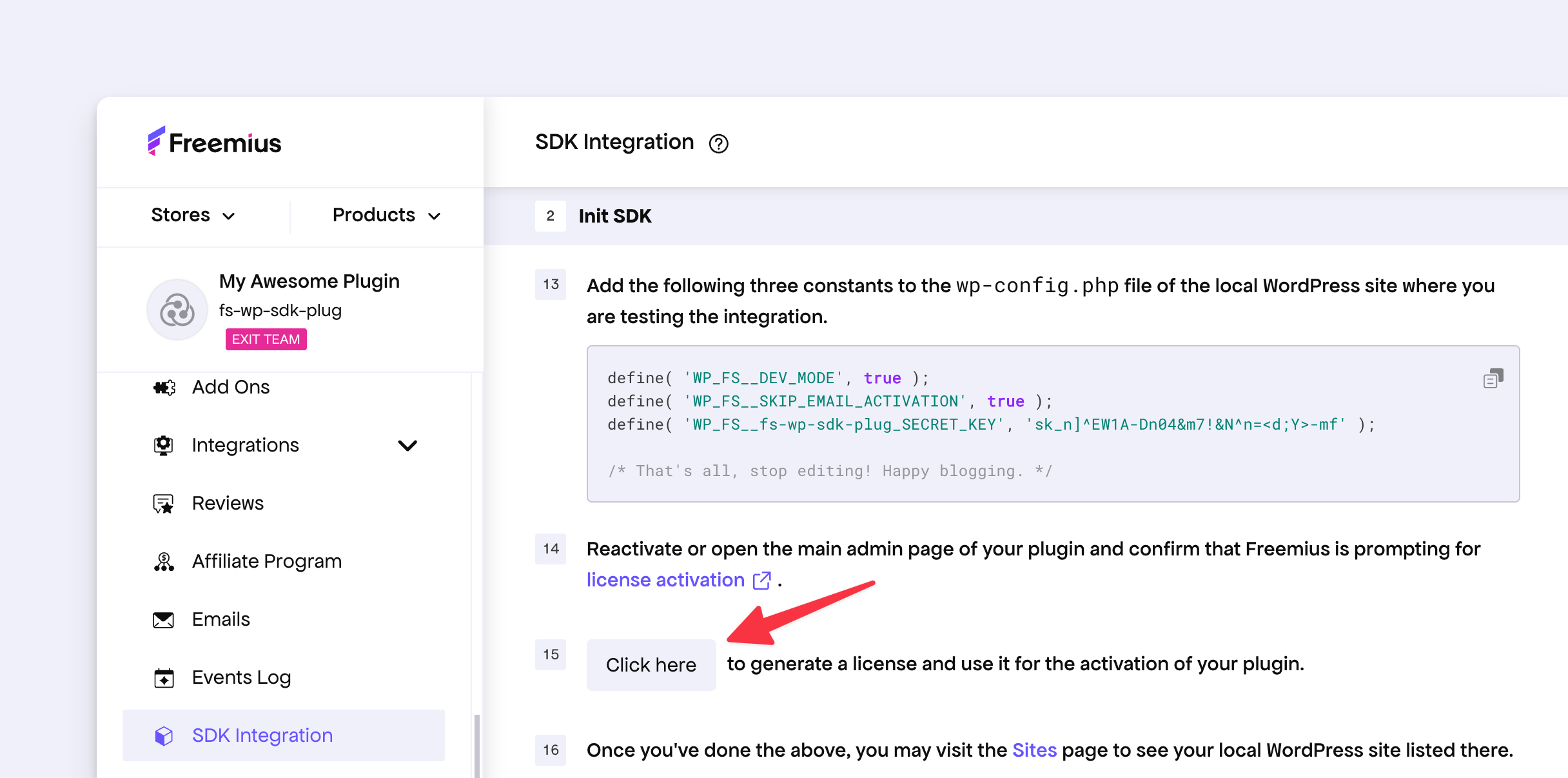Viewport: 1568px width, 778px height.
Task: Click the Emails envelope icon
Action: tap(164, 620)
